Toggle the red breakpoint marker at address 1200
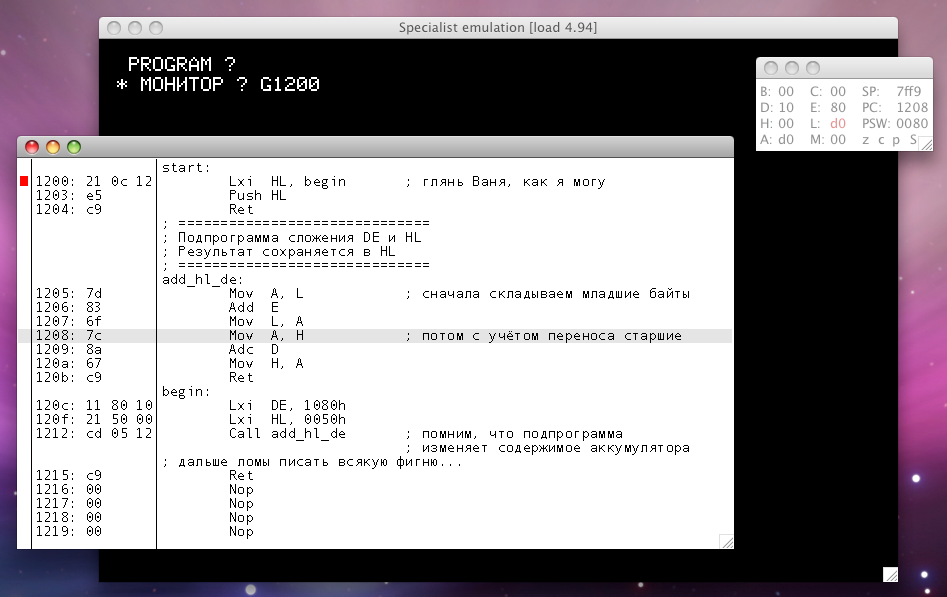This screenshot has height=597, width=947. [x=24, y=181]
